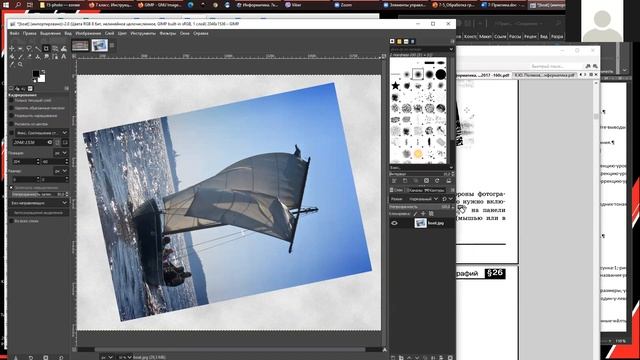Open the Фильтры menu

167,33
